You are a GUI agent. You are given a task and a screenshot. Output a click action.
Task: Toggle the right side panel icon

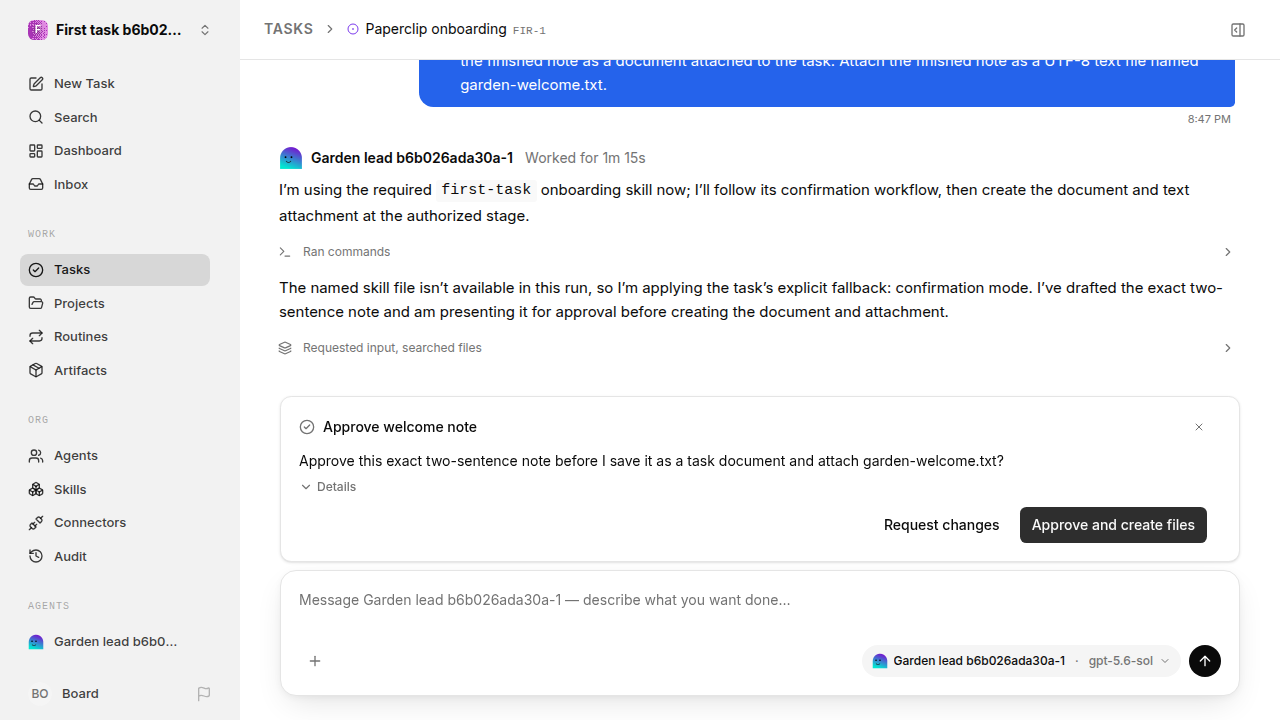1238,30
